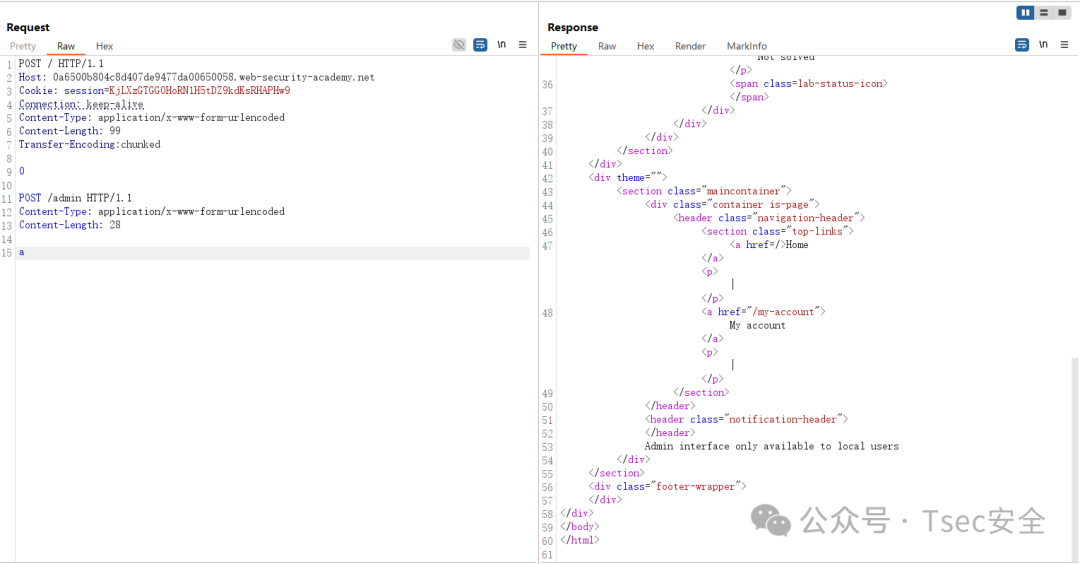This screenshot has height=564, width=1080.
Task: Open the Hex tab in Request
Action: tap(105, 46)
